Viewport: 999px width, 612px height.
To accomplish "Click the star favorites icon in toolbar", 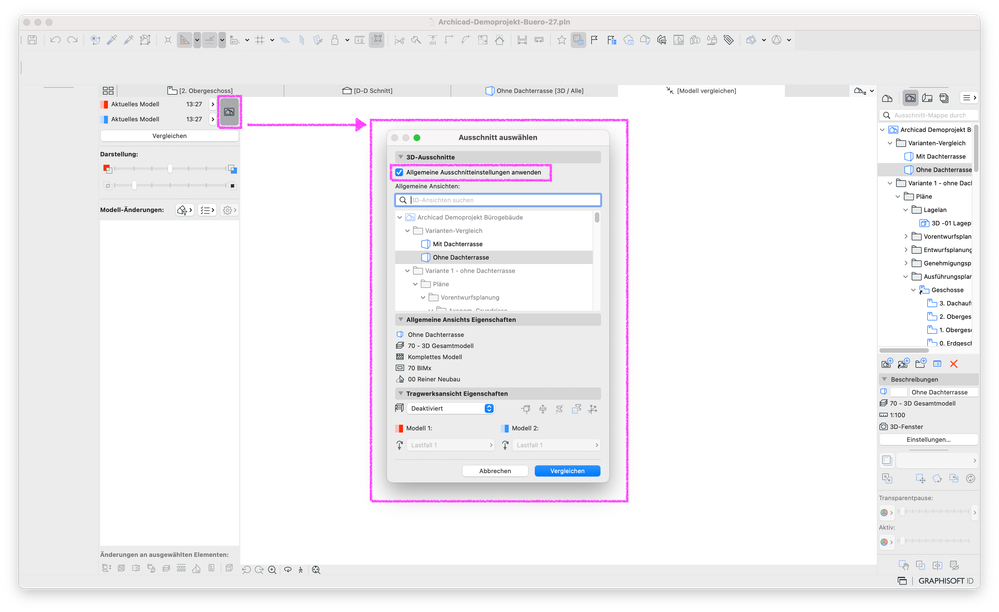I will (x=561, y=40).
